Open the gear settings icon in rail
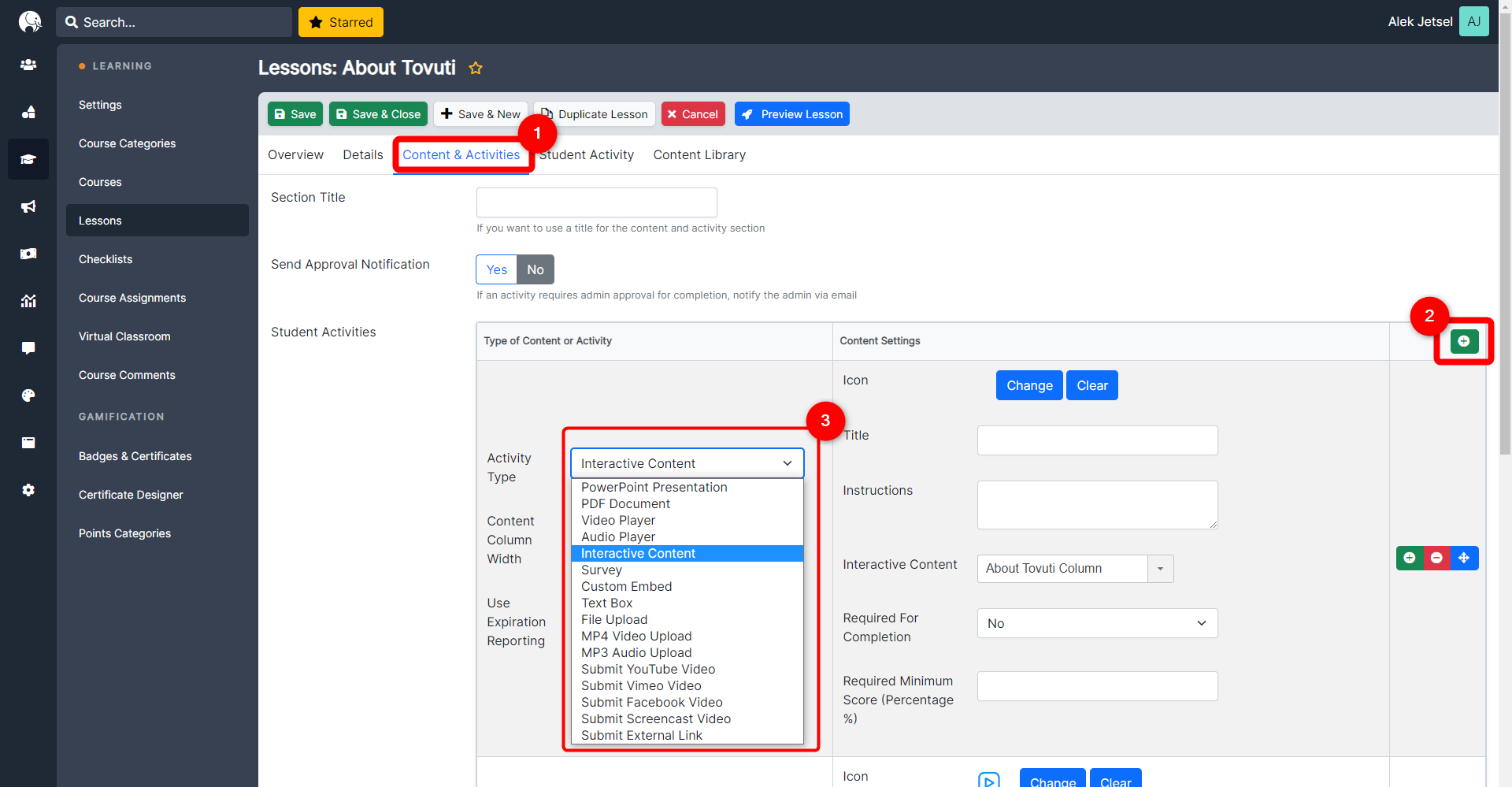The height and width of the screenshot is (787, 1512). 28,490
